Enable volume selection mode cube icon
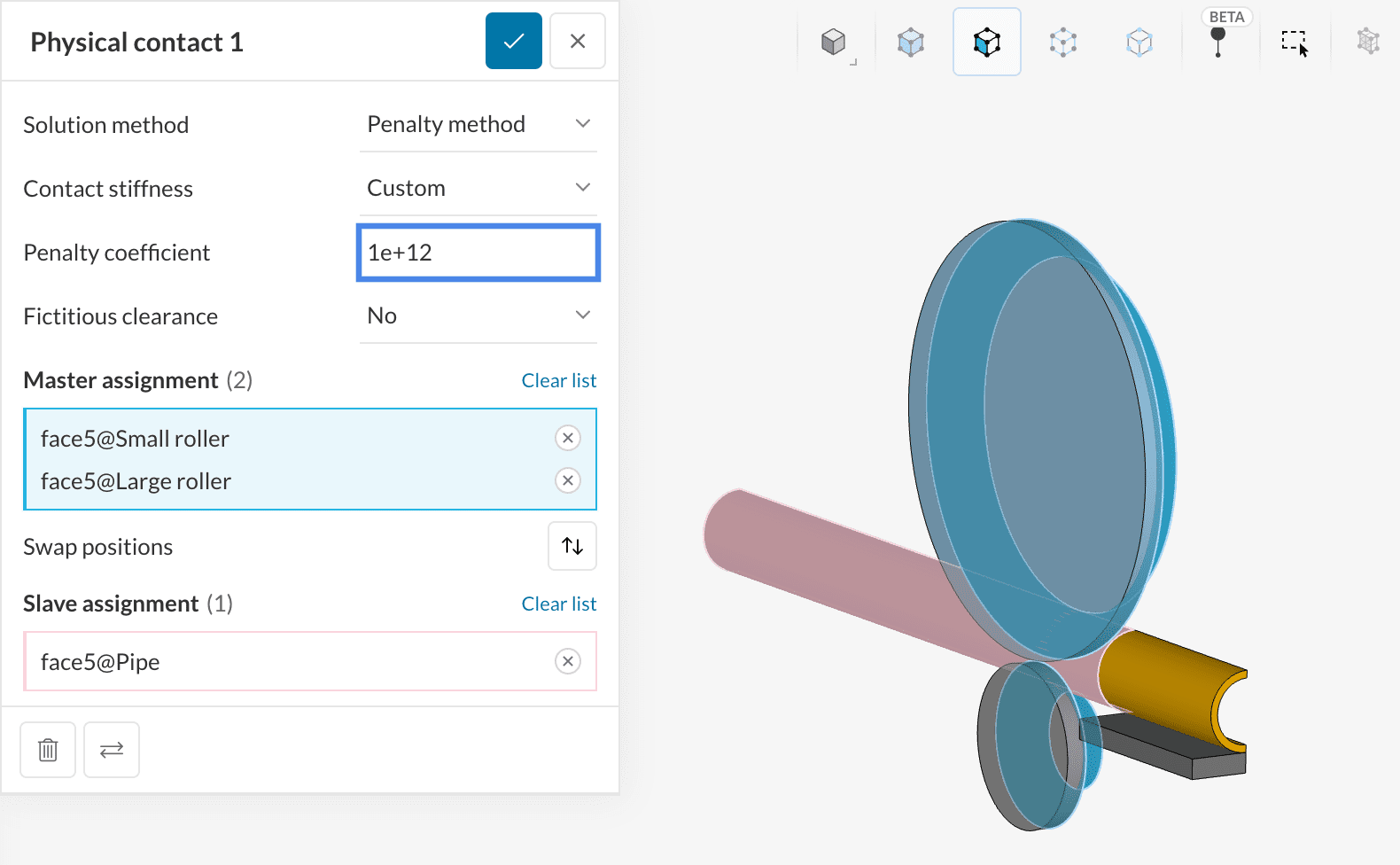Screen dimensions: 1400x865 910,42
